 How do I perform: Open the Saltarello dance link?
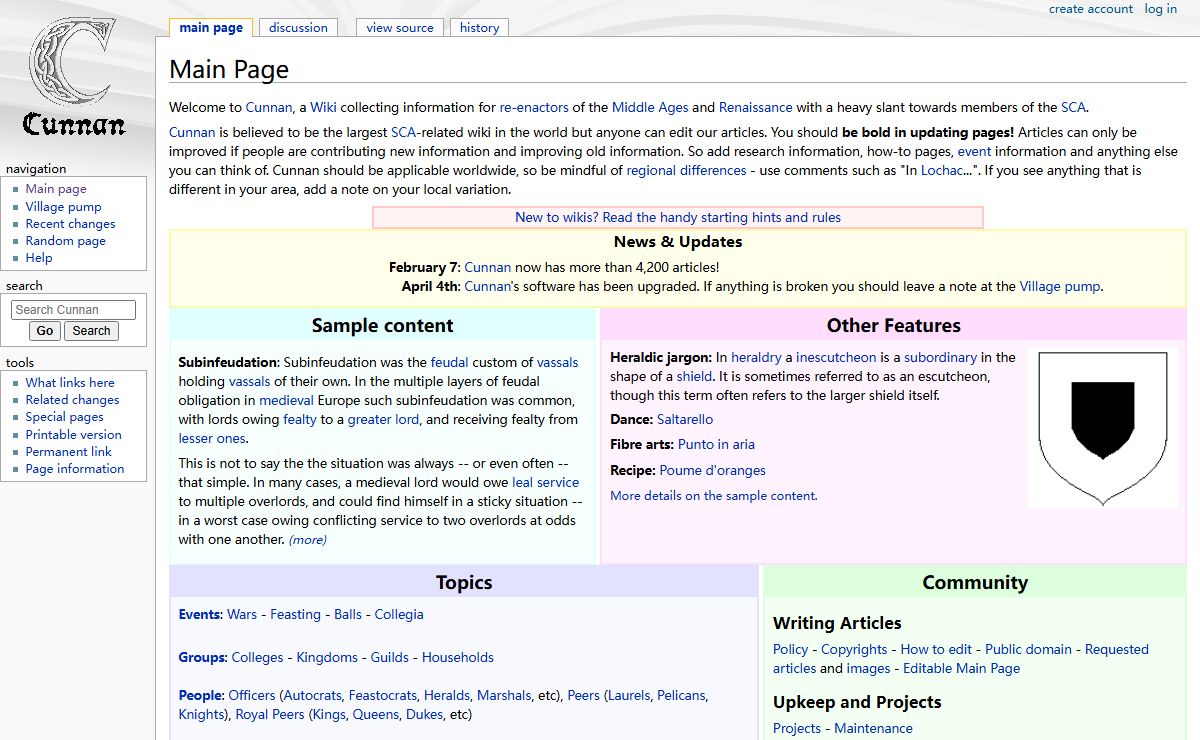coord(685,420)
